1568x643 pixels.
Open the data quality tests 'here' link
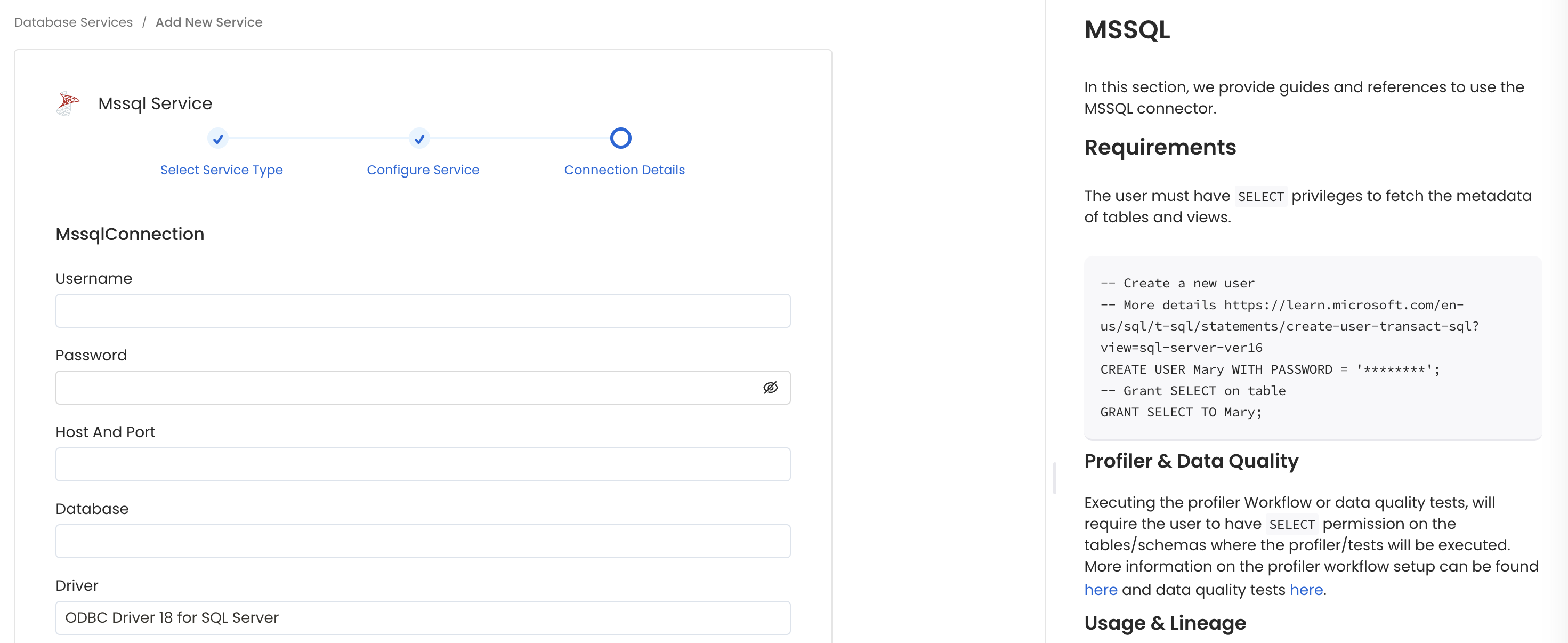[1306, 590]
